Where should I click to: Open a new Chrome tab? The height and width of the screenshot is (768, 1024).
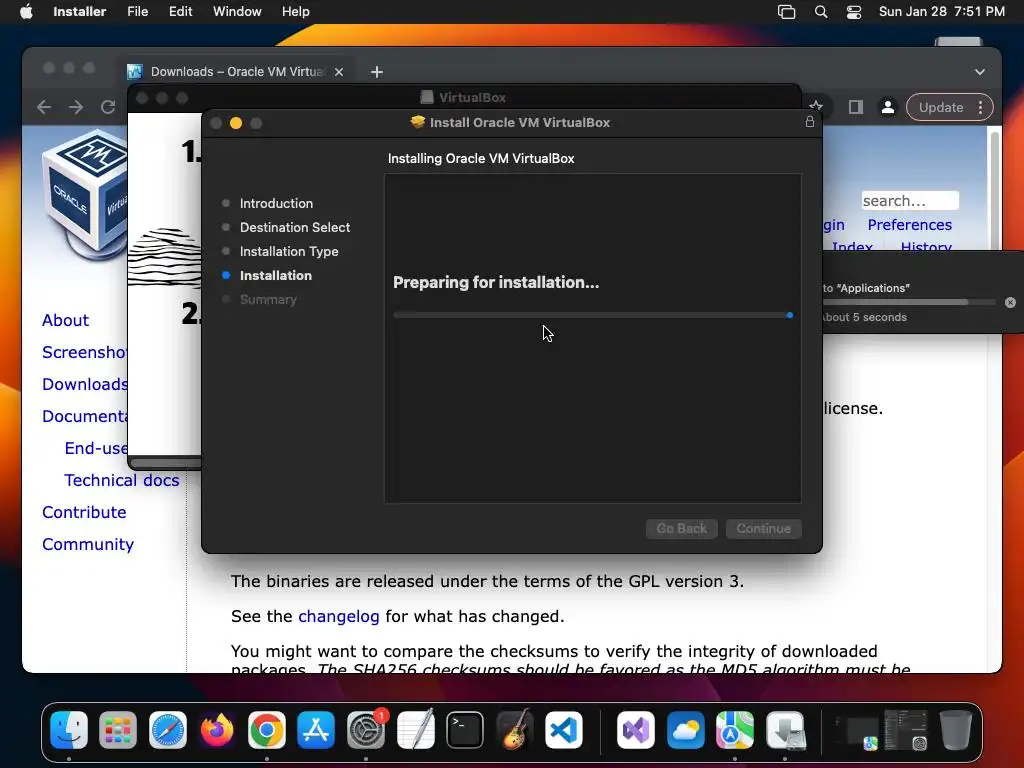coord(377,72)
